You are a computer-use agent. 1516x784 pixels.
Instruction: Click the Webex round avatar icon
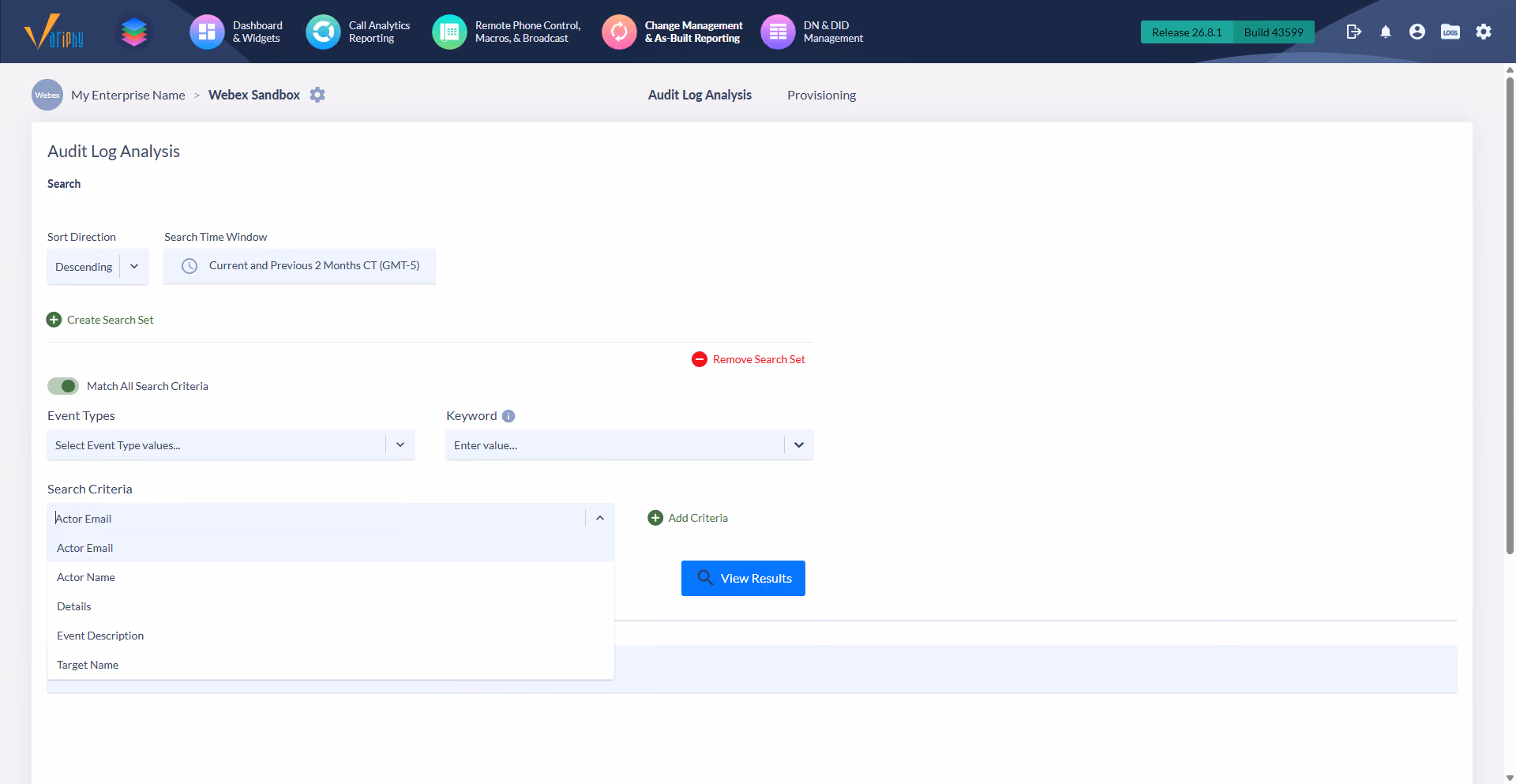(x=47, y=95)
